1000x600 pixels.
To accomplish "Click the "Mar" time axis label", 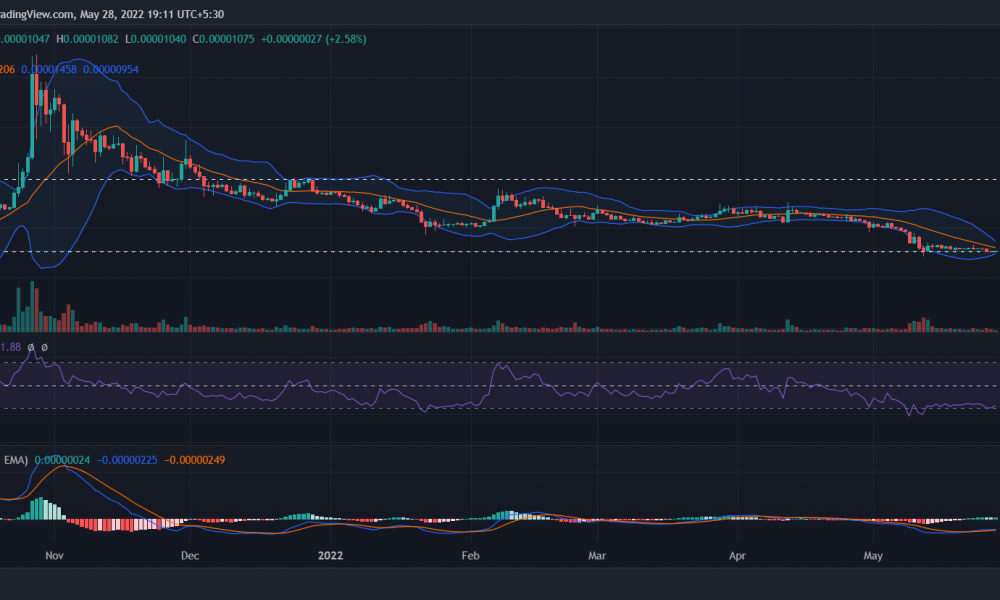I will (x=597, y=555).
